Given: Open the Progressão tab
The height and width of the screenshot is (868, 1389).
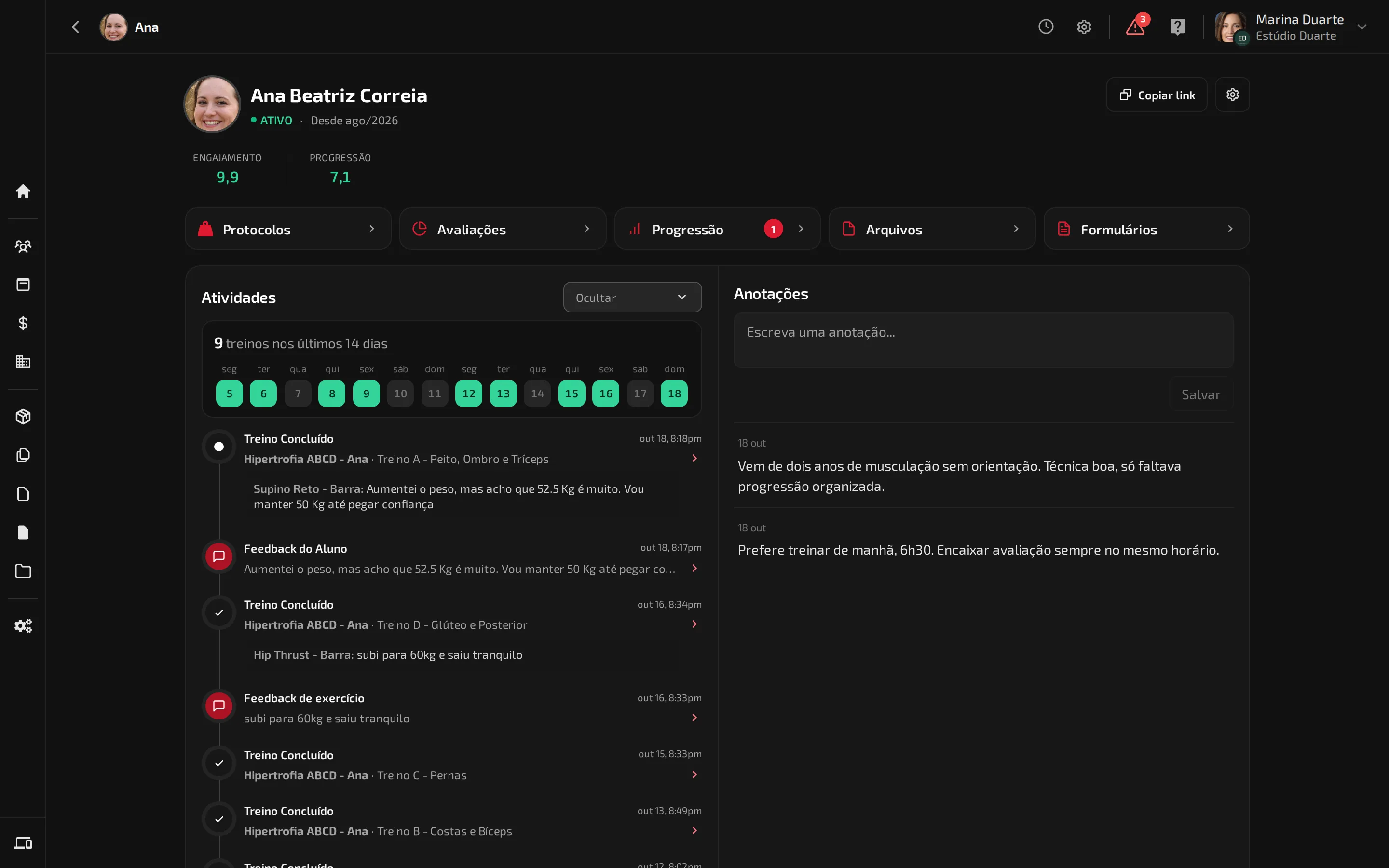Looking at the screenshot, I should pos(717,229).
